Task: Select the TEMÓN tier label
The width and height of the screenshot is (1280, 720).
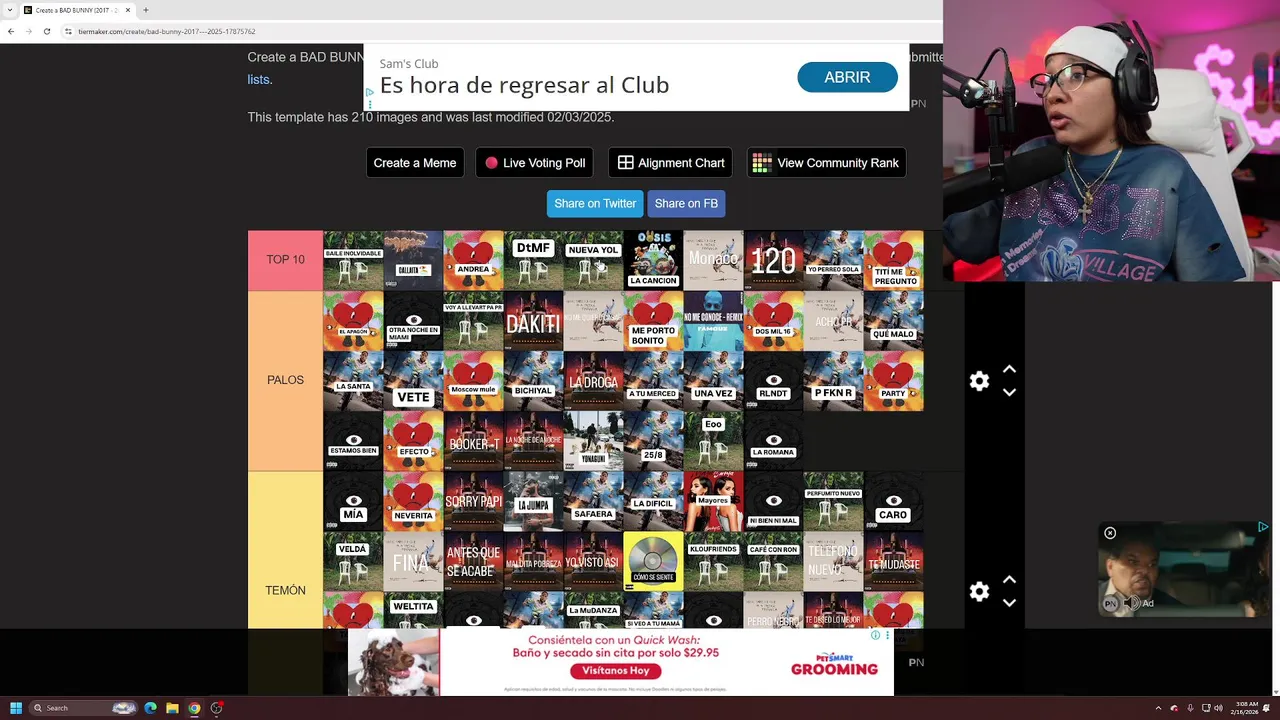Action: tap(285, 590)
